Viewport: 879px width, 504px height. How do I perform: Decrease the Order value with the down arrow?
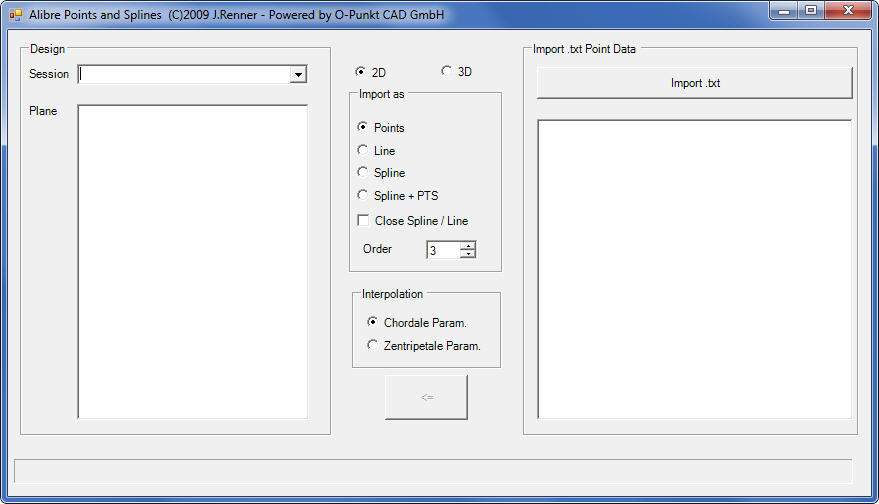pos(468,253)
